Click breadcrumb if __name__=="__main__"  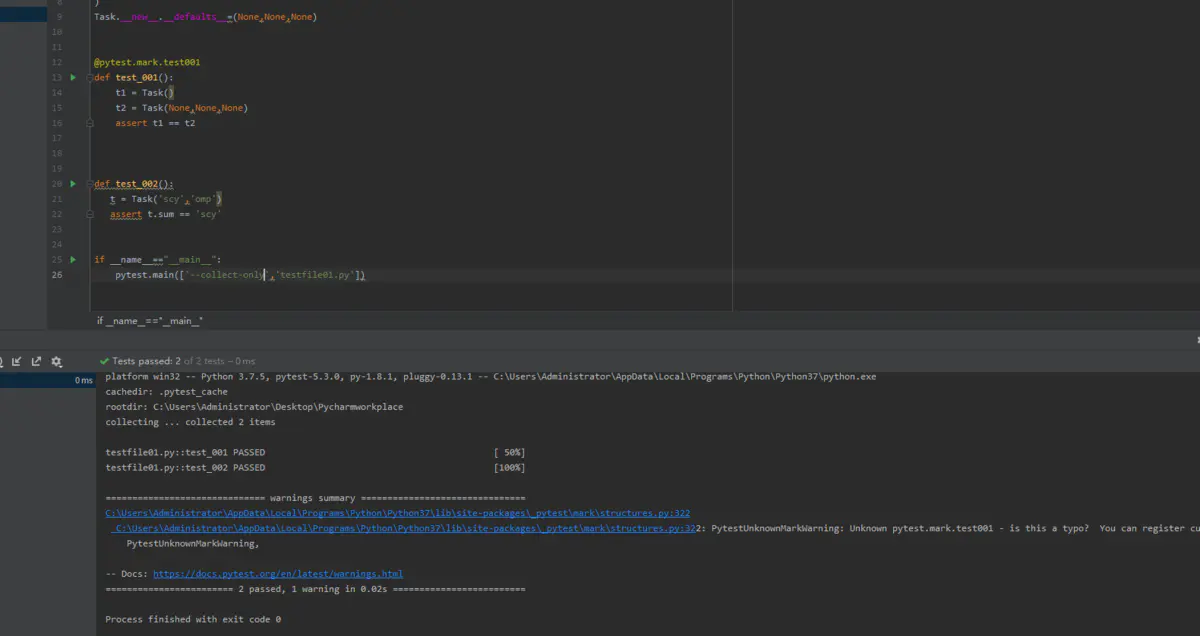coord(150,320)
